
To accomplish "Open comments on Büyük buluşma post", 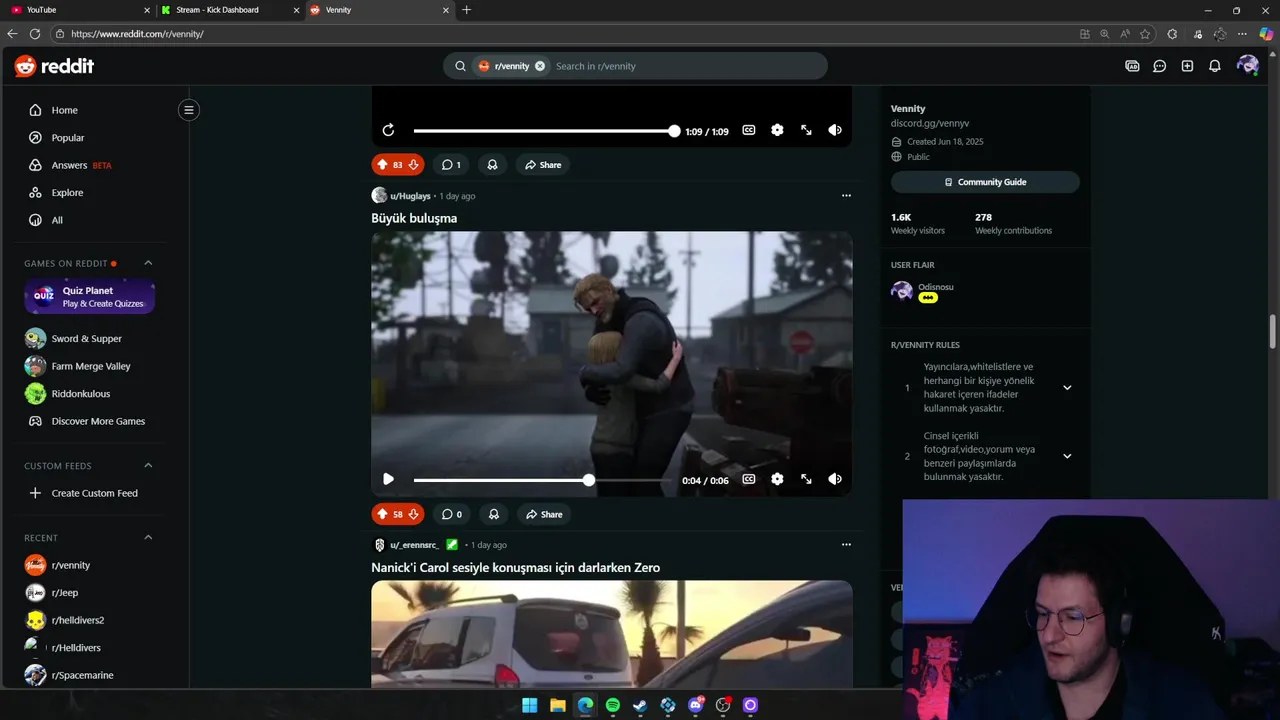I will [452, 514].
